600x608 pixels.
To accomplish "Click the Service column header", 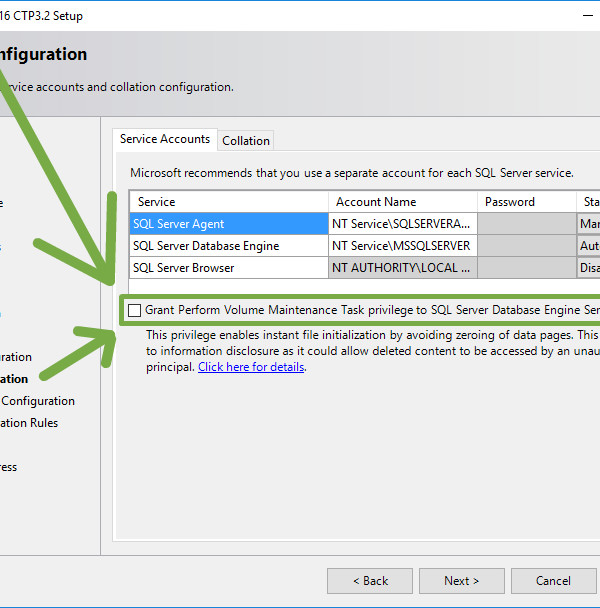I will 229,202.
